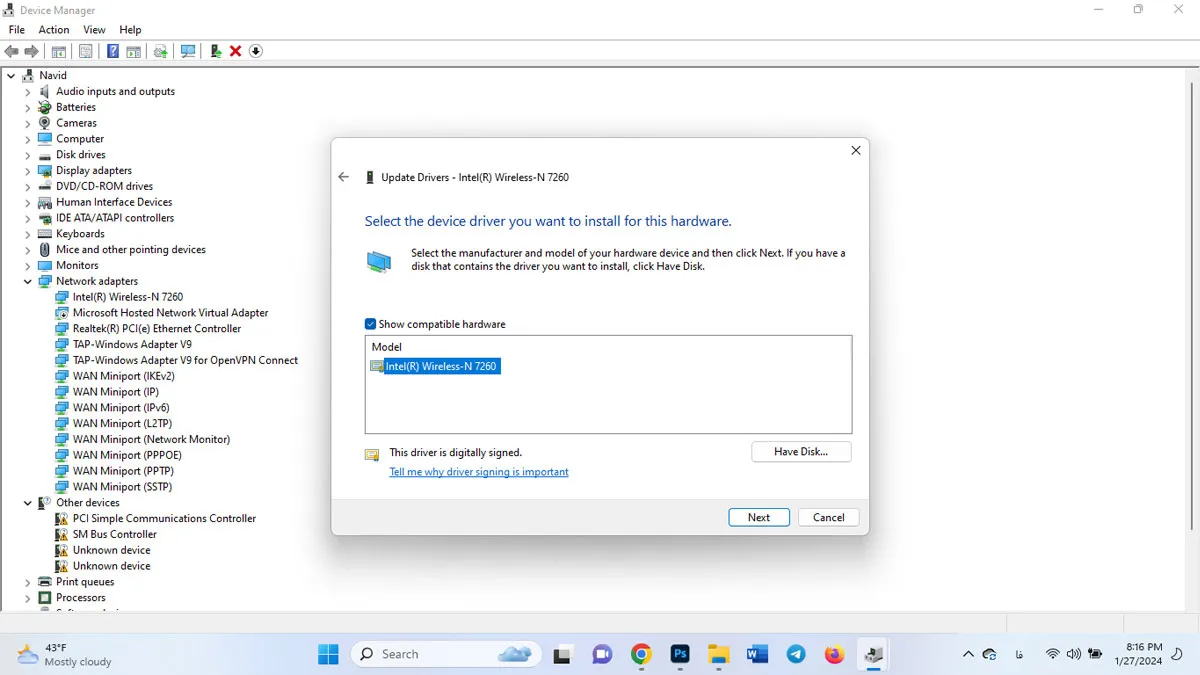Click the blue Help question mark toolbar icon
1200x675 pixels.
click(113, 51)
